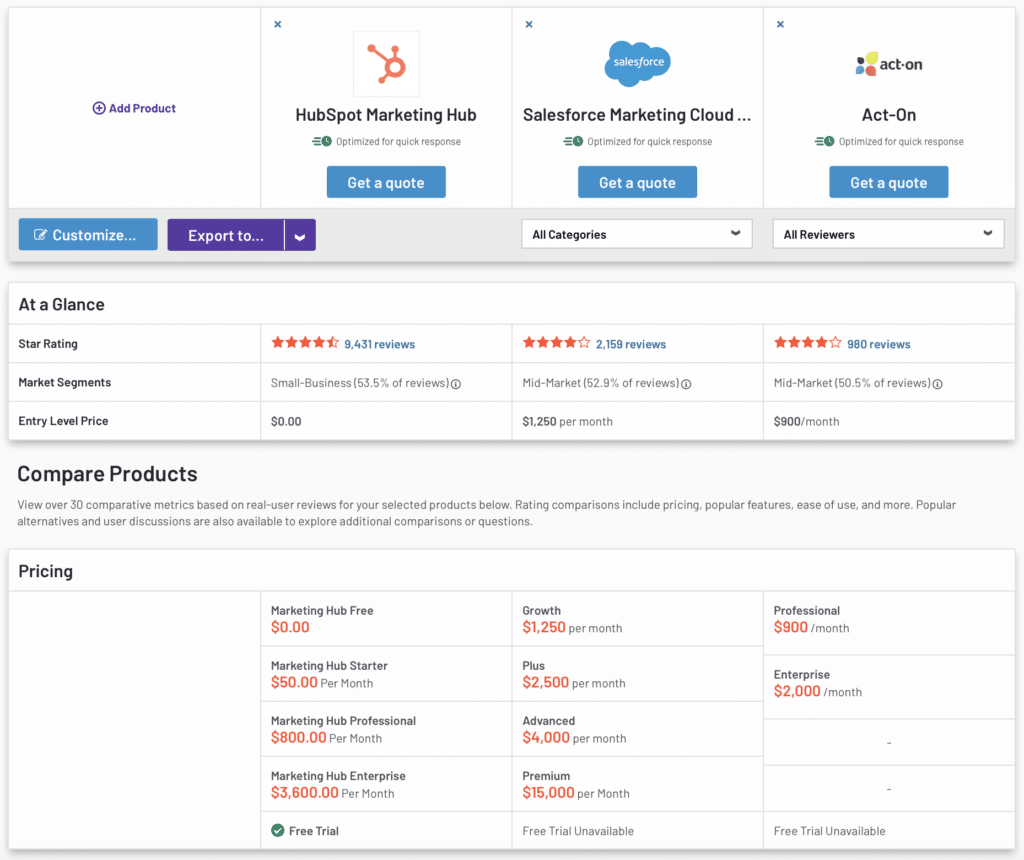
Task: Click the Add Product plus icon
Action: [99, 108]
